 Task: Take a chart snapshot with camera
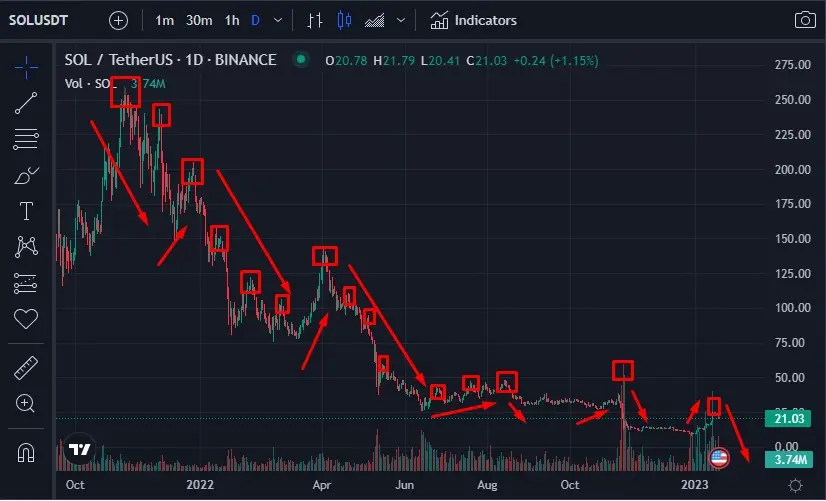point(805,21)
